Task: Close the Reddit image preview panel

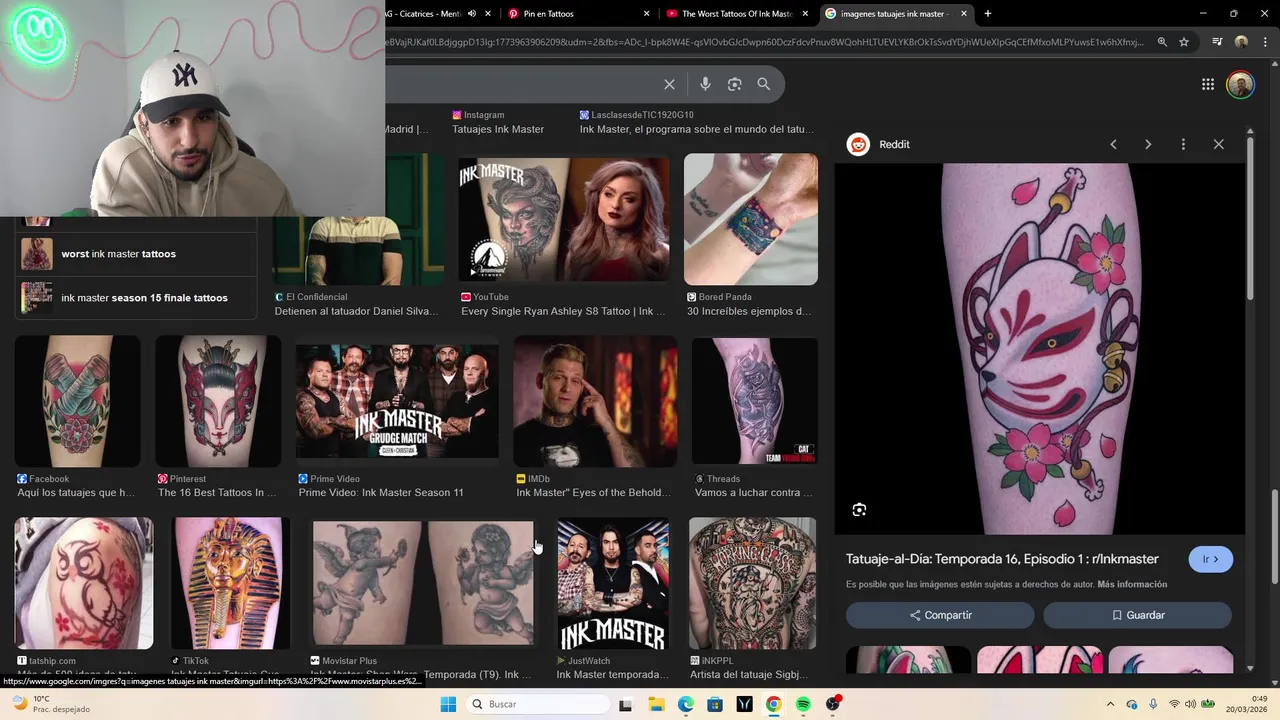Action: pyautogui.click(x=1218, y=144)
